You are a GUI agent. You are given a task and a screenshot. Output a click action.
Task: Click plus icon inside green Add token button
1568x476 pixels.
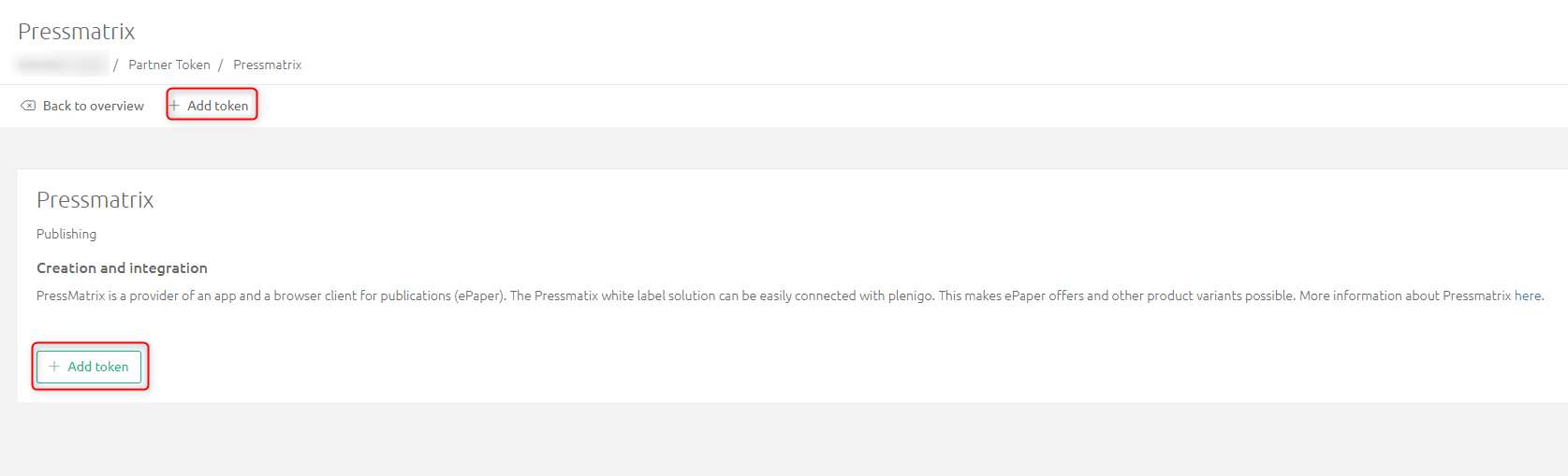[54, 367]
